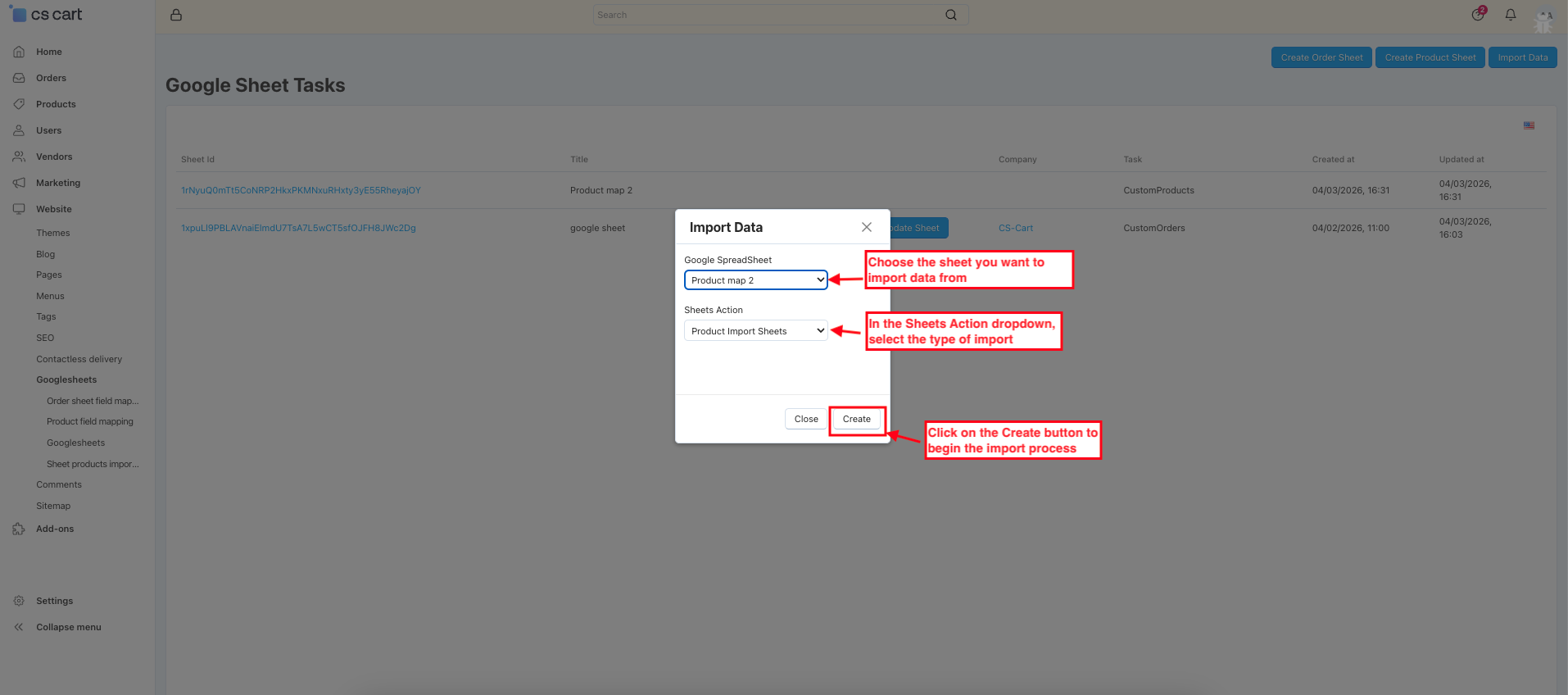Click the Users sidebar icon
Viewport: 1568px width, 695px height.
19,130
